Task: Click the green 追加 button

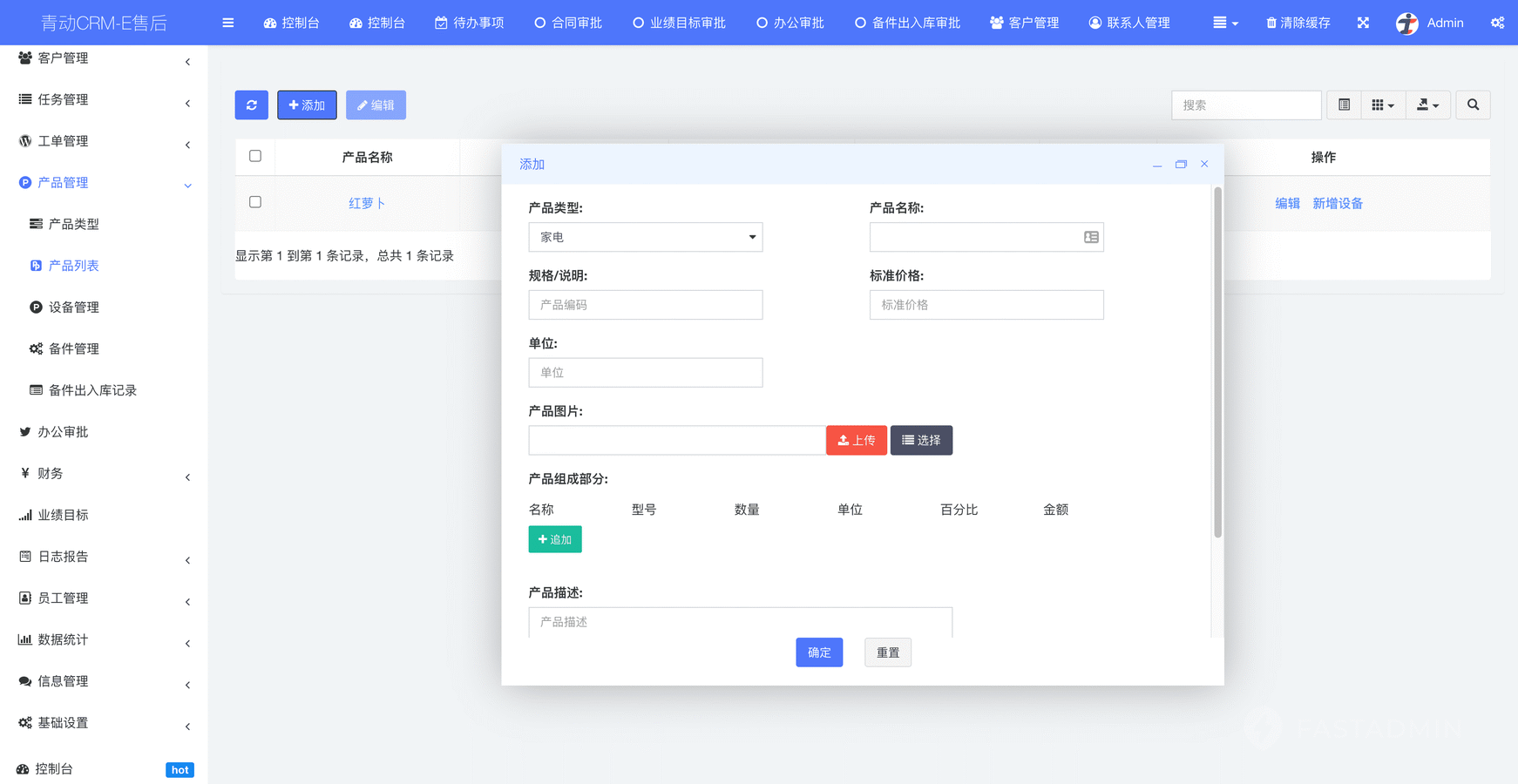Action: click(554, 539)
